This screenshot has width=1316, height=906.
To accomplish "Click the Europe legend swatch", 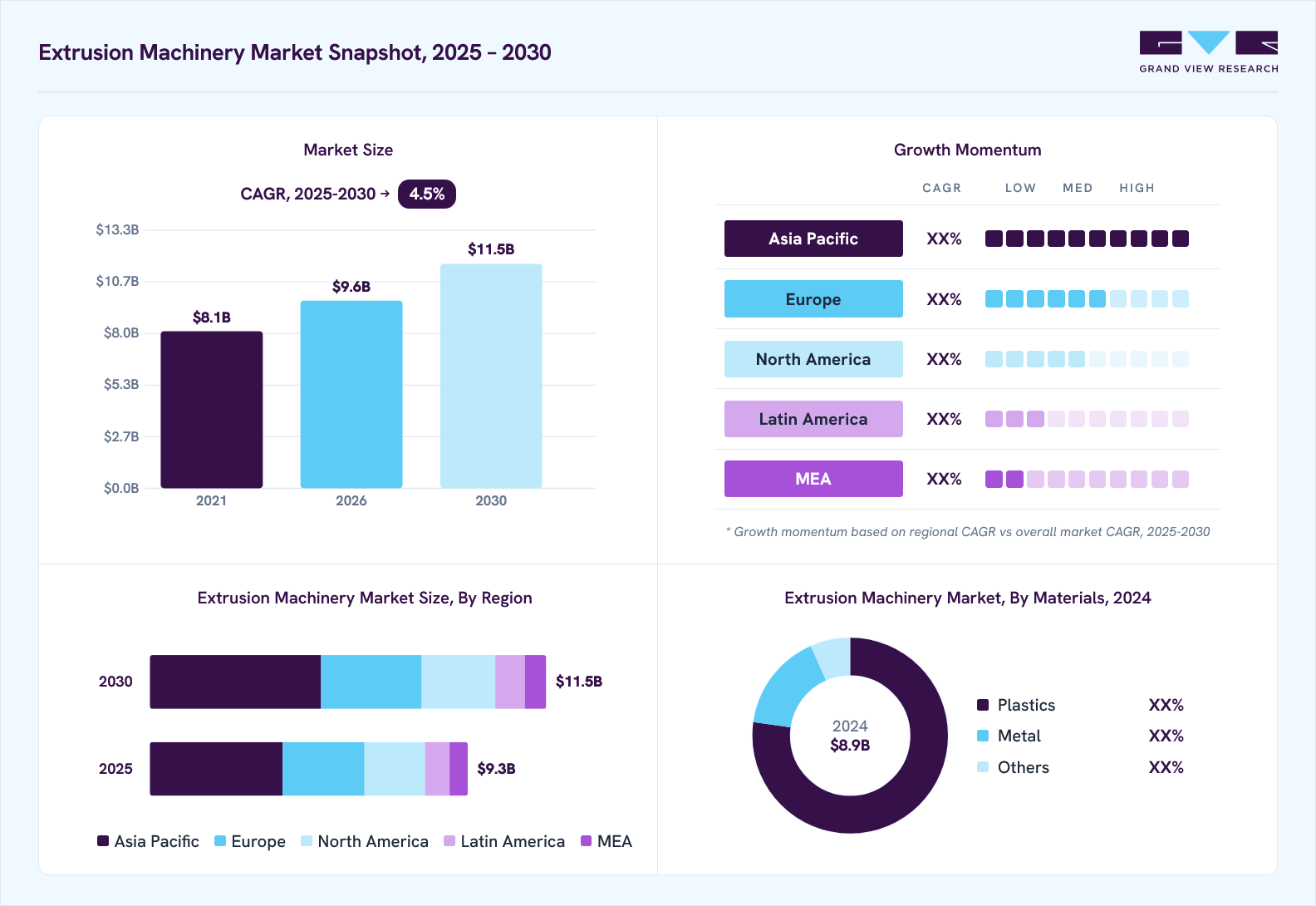I will 220,841.
